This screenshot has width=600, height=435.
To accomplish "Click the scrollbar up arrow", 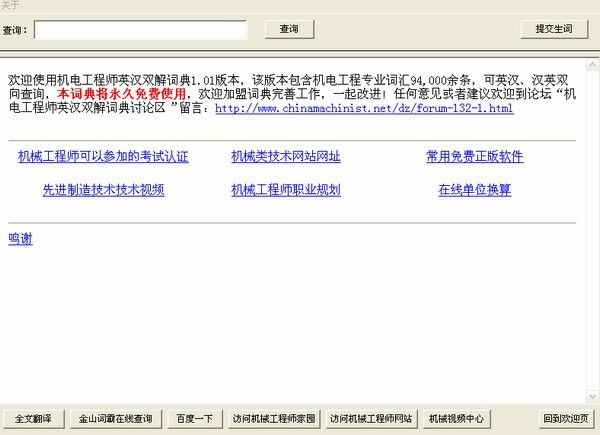I will tap(592, 65).
